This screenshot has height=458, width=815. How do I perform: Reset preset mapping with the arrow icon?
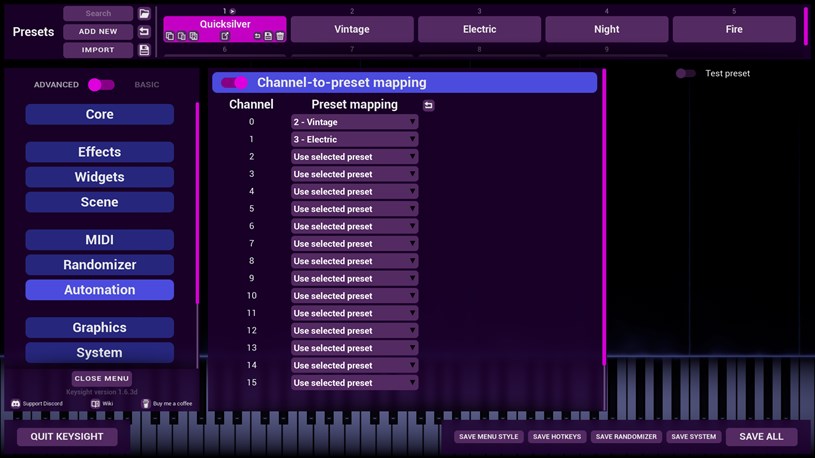pyautogui.click(x=428, y=106)
